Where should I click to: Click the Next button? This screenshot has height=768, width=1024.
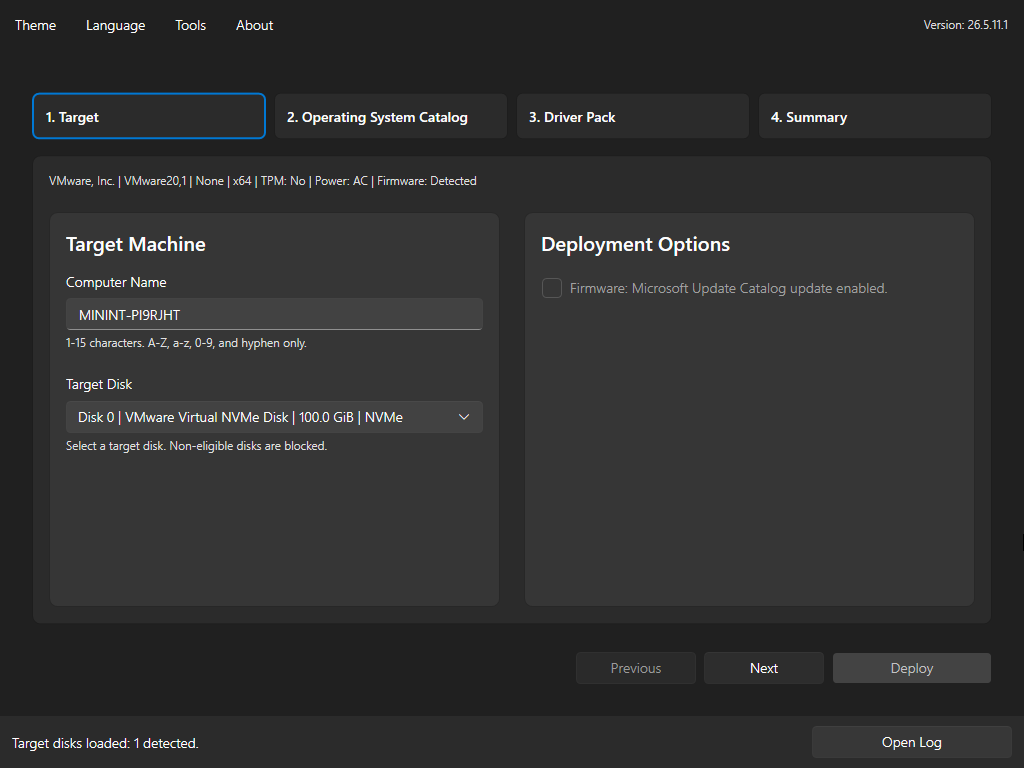pos(763,668)
